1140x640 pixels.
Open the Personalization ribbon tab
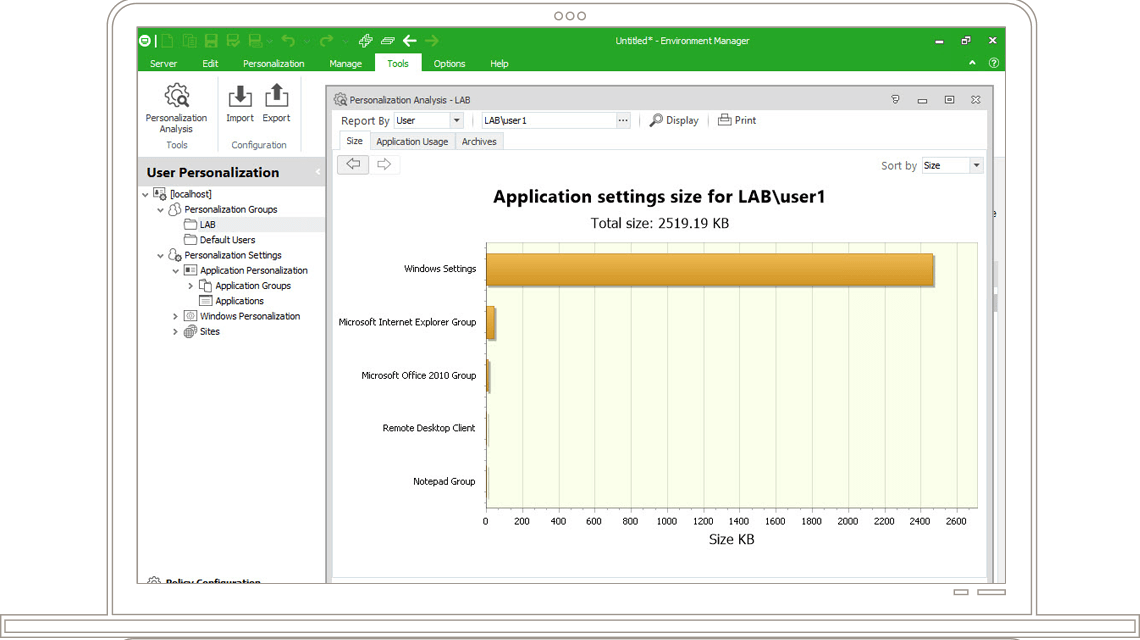click(x=273, y=64)
